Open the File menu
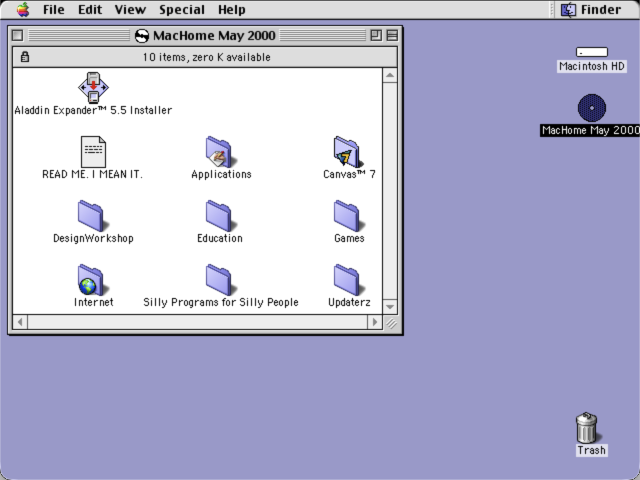The width and height of the screenshot is (640, 480). coord(53,9)
